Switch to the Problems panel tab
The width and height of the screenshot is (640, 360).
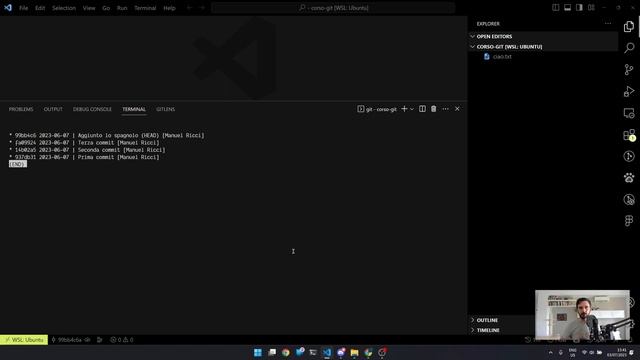point(21,109)
